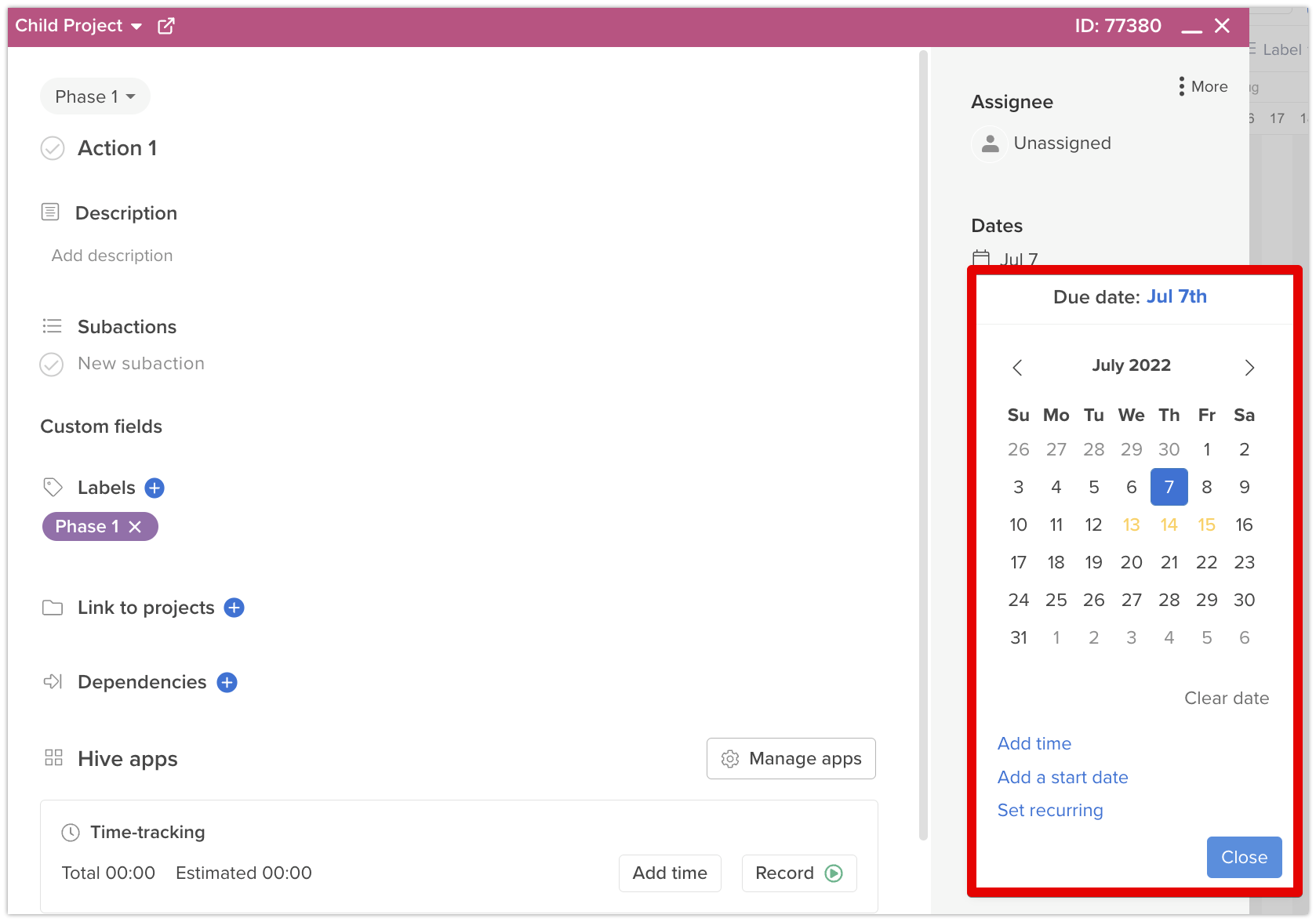The width and height of the screenshot is (1316, 922).
Task: Click the Jul 7 calendar date icon
Action: tap(981, 259)
